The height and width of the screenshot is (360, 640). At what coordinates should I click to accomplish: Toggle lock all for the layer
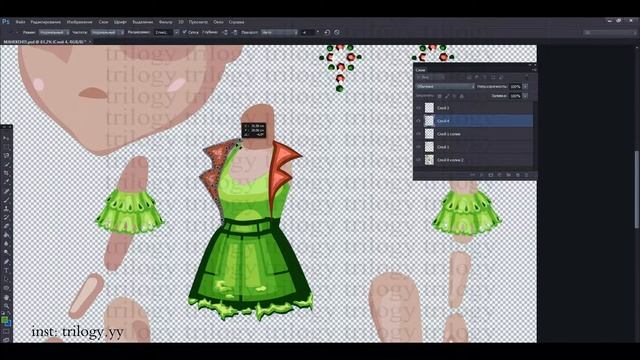(462, 96)
